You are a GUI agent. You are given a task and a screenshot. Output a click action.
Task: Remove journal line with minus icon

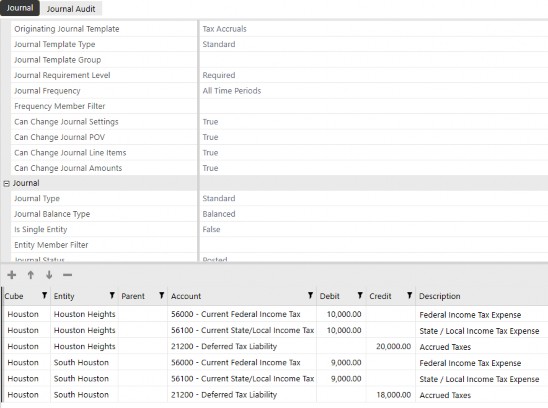pyautogui.click(x=67, y=275)
